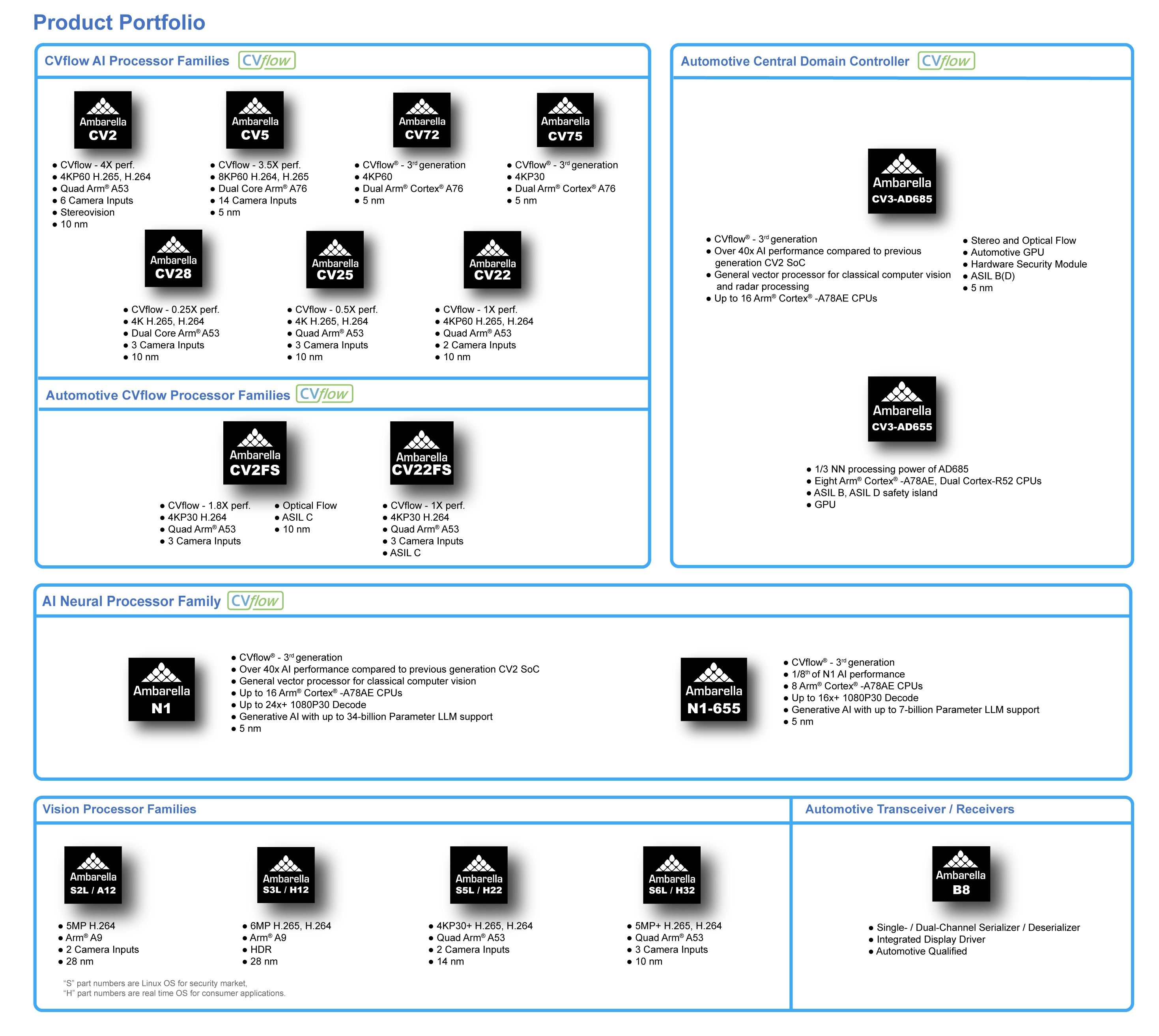The height and width of the screenshot is (1036, 1159).
Task: Click the Ambarella CV5 chip icon
Action: [x=254, y=120]
